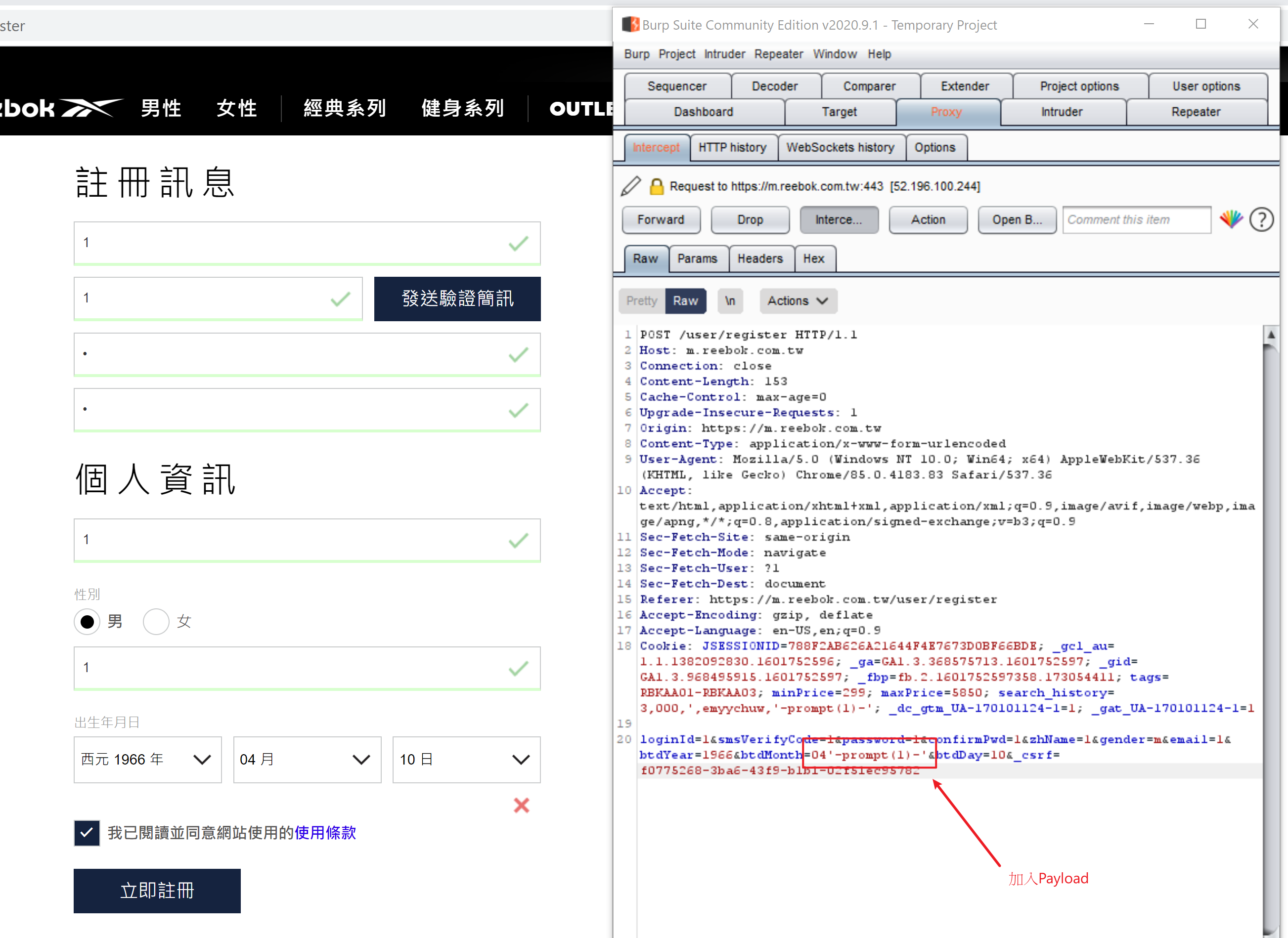Click 發送驗證簡訊 send SMS button
This screenshot has width=1288, height=938.
pyautogui.click(x=457, y=298)
